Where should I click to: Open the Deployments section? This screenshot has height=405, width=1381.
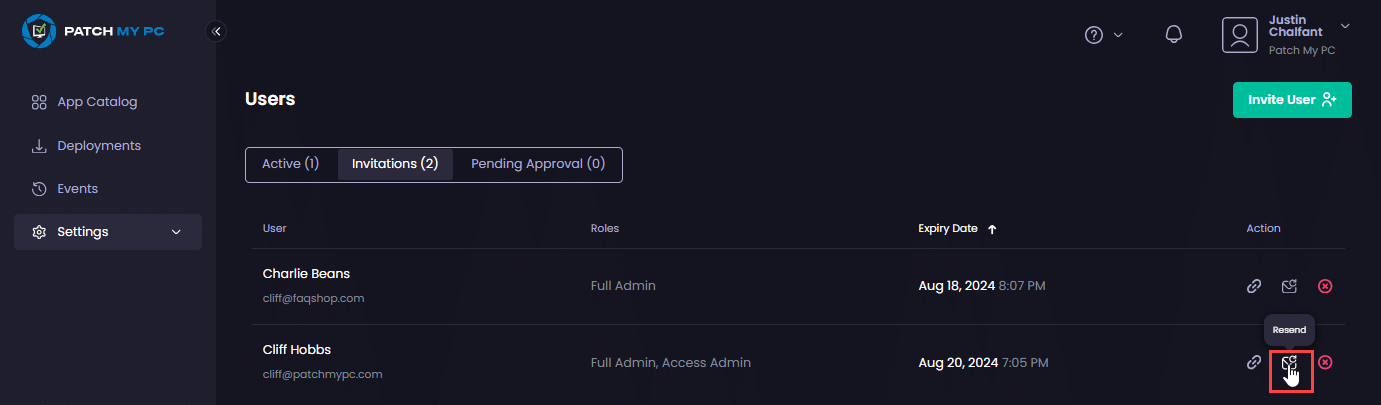pos(98,146)
